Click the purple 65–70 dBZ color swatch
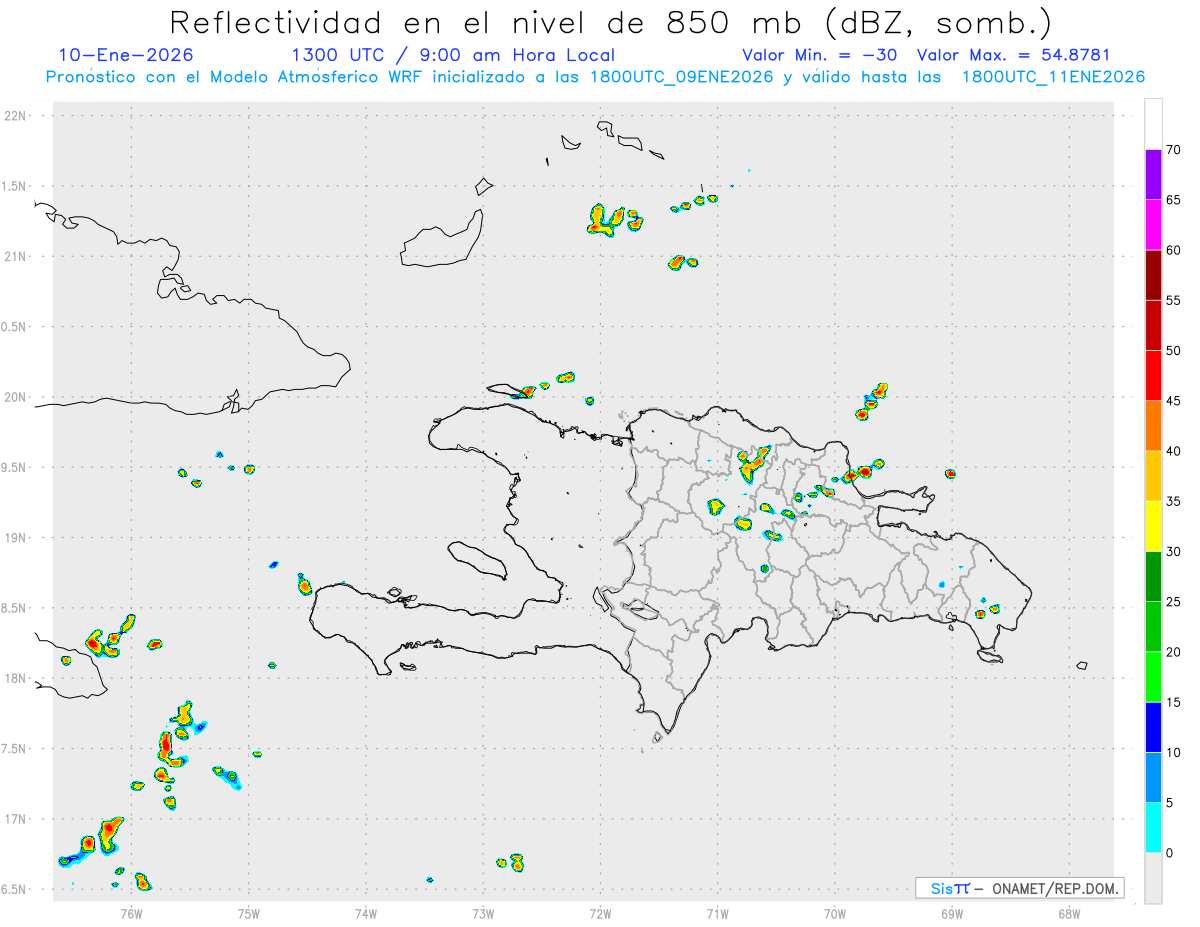 (x=1153, y=175)
